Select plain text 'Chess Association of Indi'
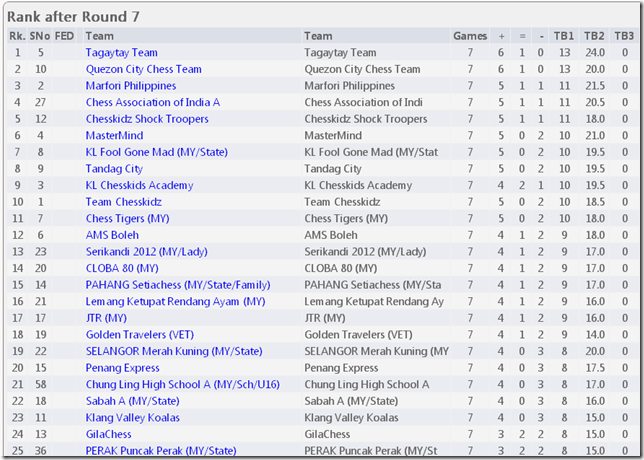Image resolution: width=644 pixels, height=460 pixels. (363, 102)
